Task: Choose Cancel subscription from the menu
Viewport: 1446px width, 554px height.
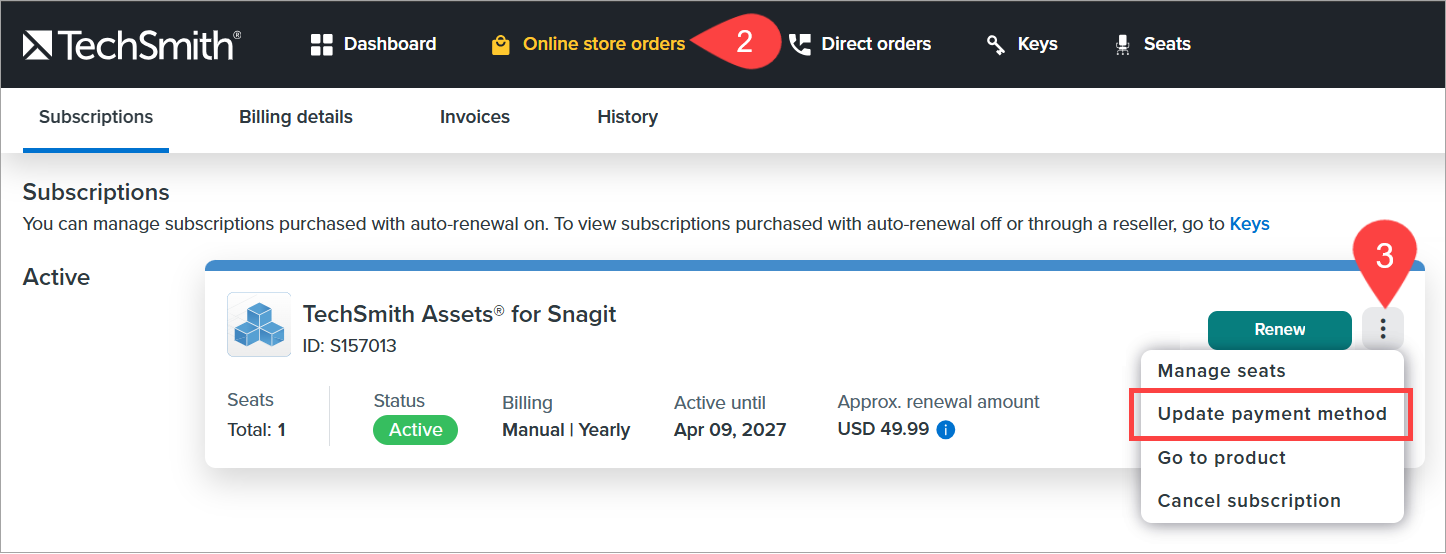Action: coord(1249,501)
